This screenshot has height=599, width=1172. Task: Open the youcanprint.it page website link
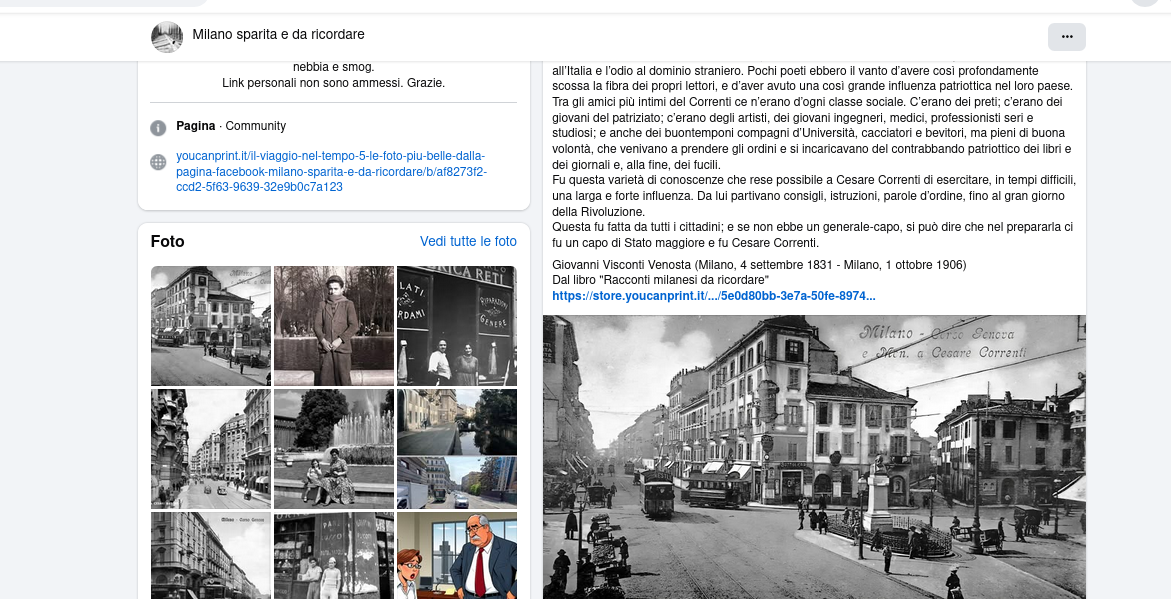coord(330,171)
